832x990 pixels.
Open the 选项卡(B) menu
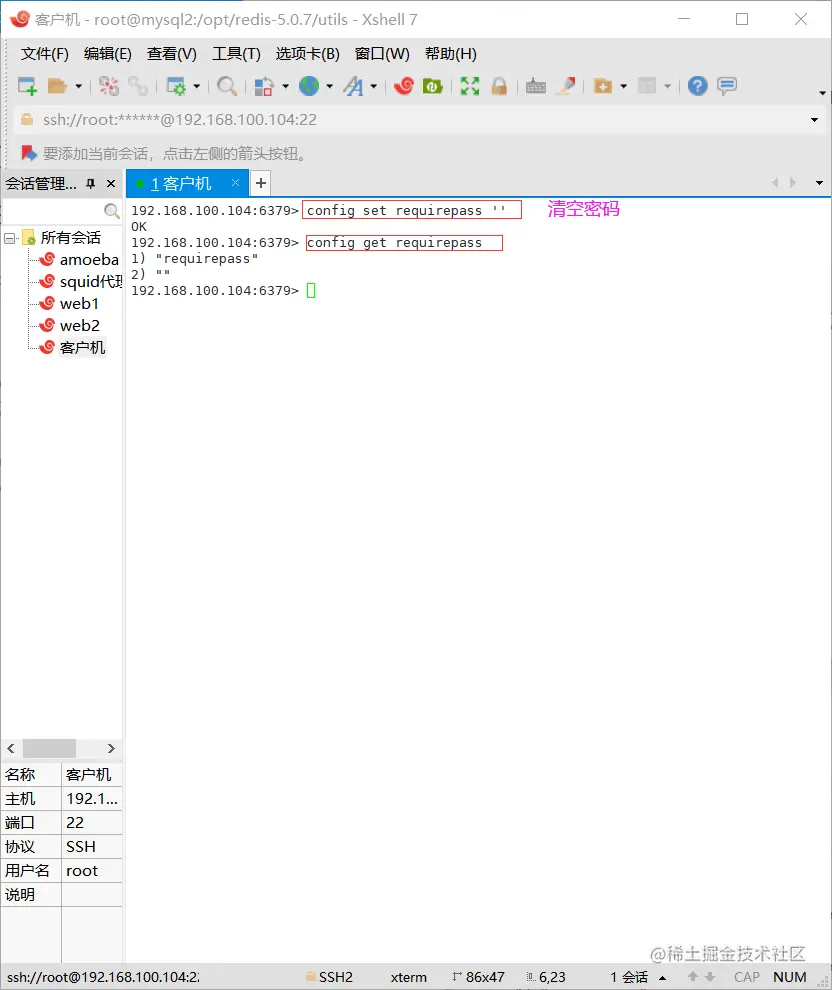click(x=307, y=54)
